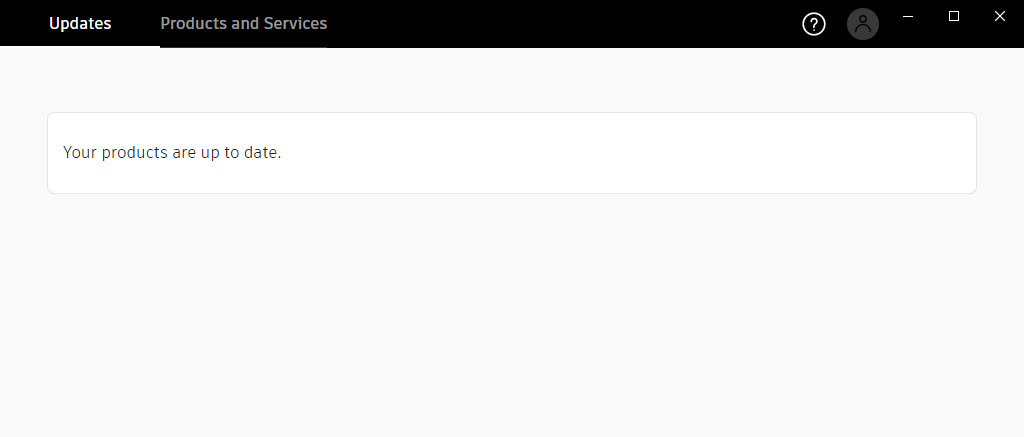
Task: Switch to Products and Services tab
Action: pyautogui.click(x=244, y=24)
